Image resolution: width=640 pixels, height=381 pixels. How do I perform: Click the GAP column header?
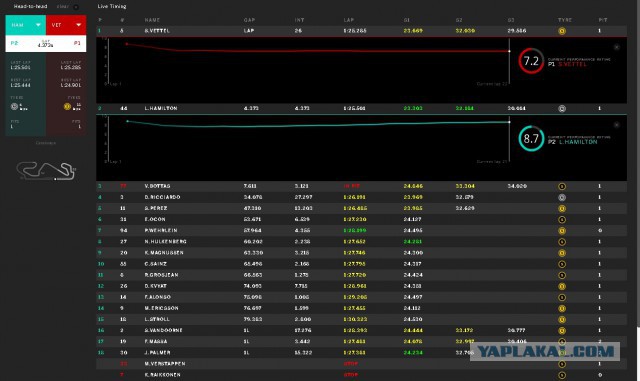[x=249, y=20]
